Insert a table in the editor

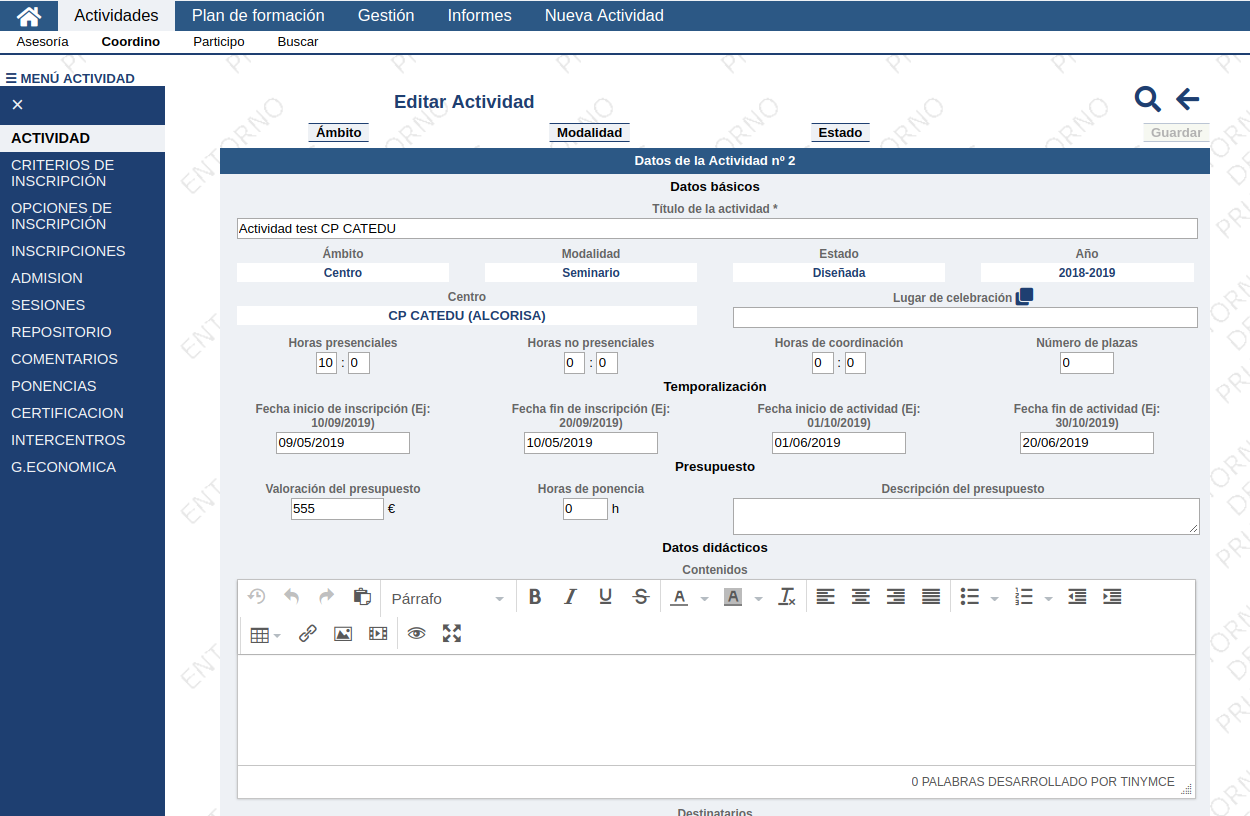pyautogui.click(x=260, y=634)
